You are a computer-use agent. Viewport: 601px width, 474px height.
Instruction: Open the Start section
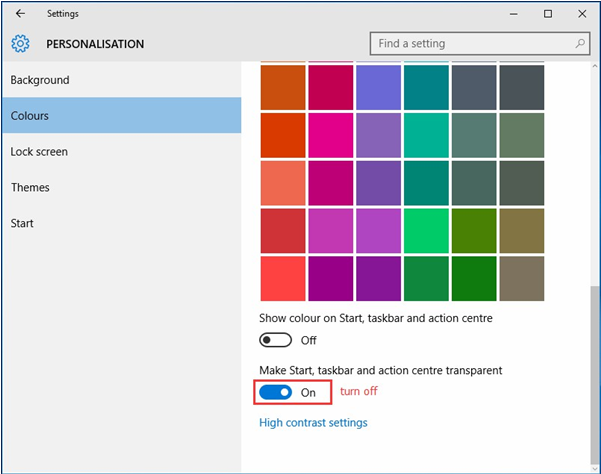122,223
